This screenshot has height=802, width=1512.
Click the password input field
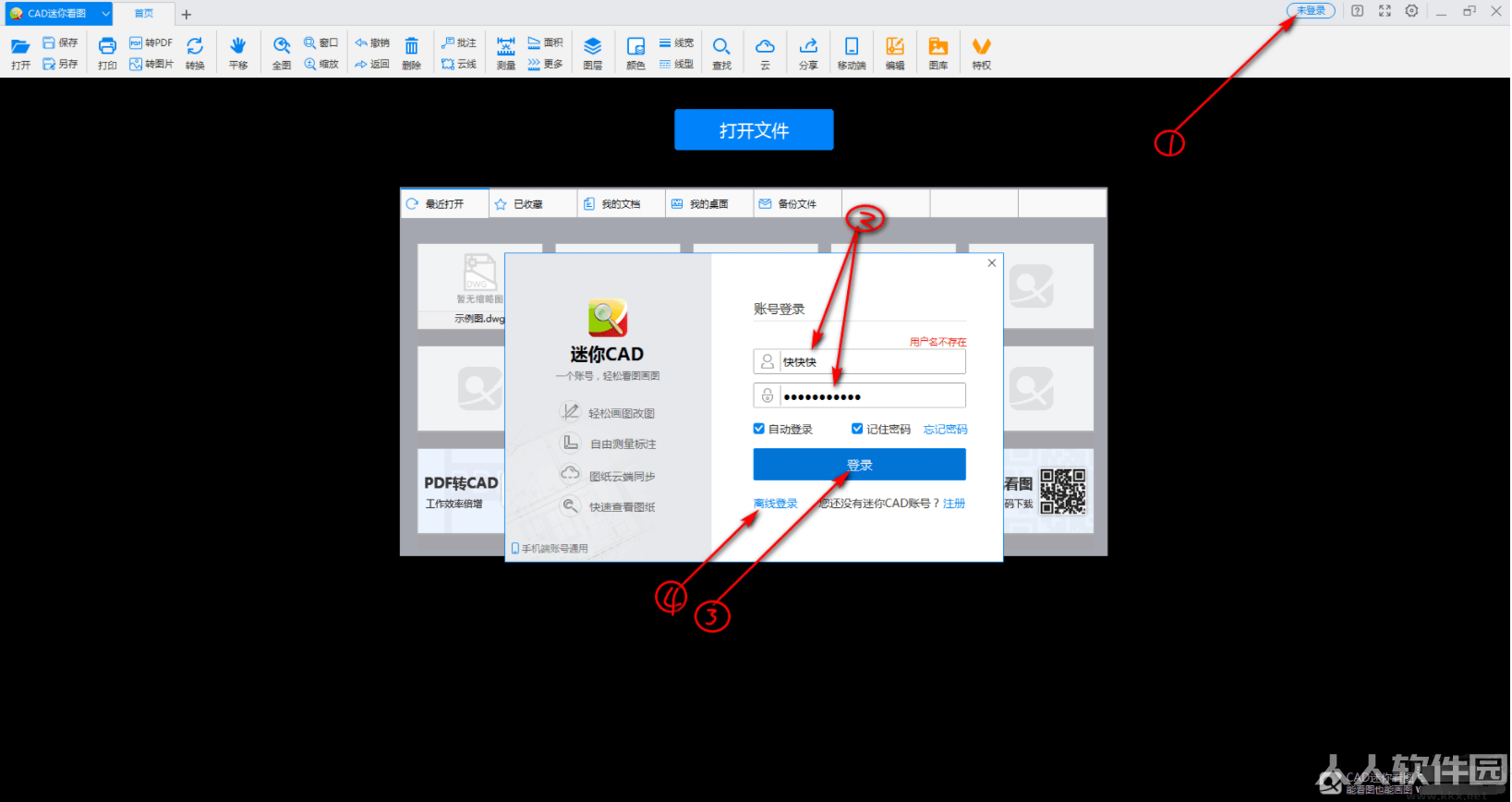[859, 395]
